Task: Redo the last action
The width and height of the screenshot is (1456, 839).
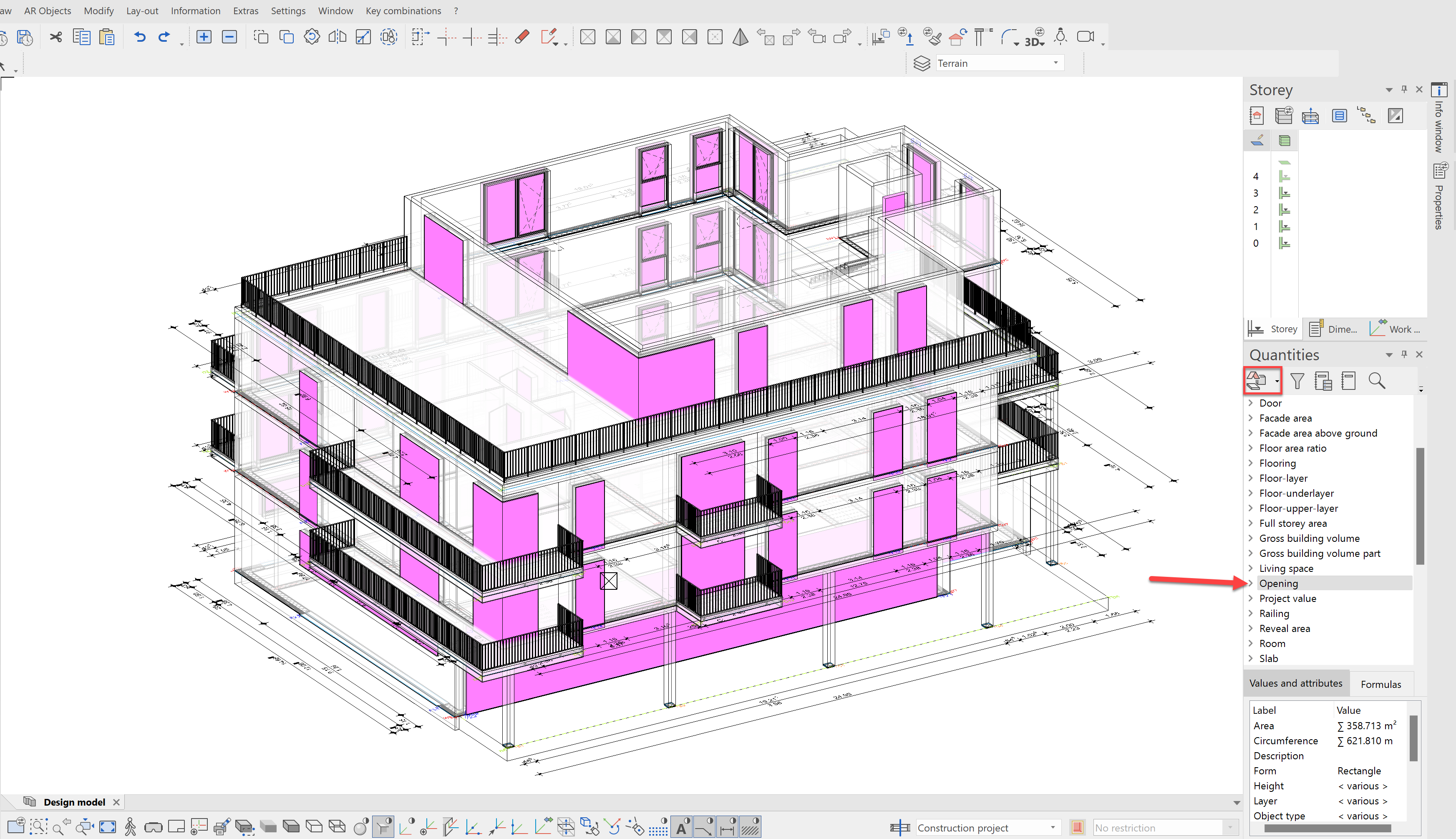Action: click(164, 38)
